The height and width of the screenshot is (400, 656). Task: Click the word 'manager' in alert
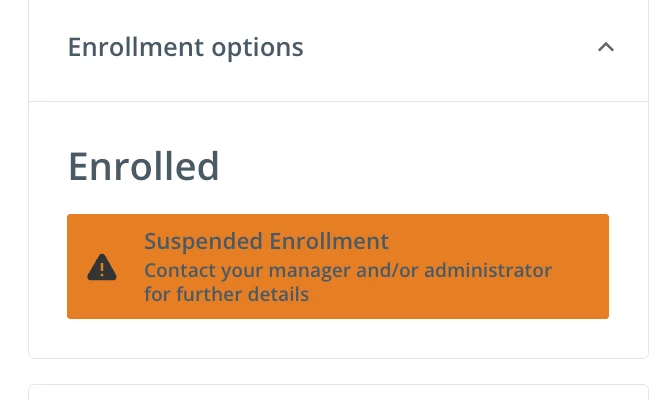click(309, 271)
